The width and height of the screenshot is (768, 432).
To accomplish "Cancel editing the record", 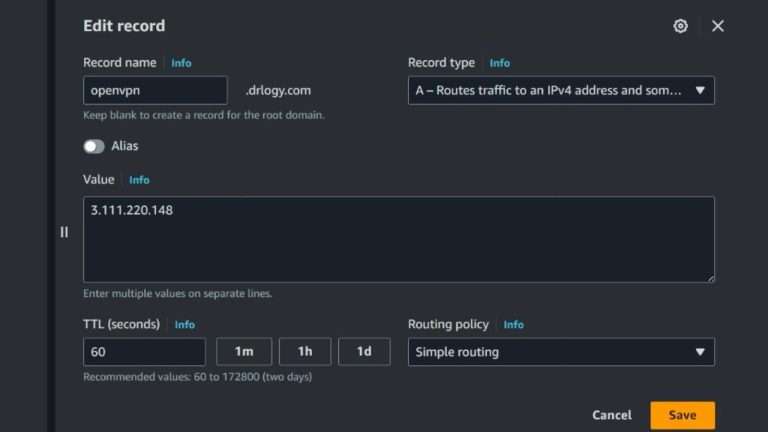I will [611, 415].
